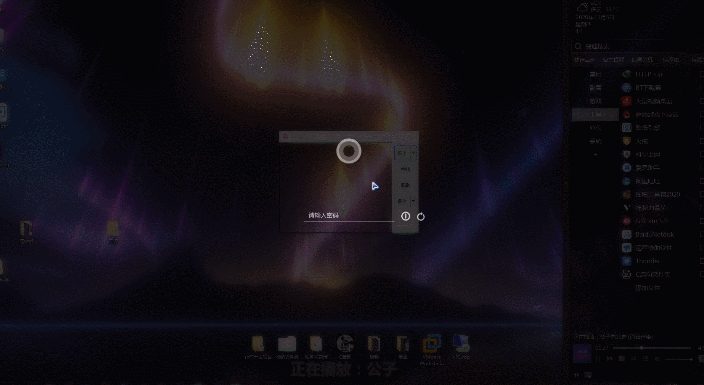Tick the checkbox on the Thunder row
This screenshot has height=385, width=704.
click(x=702, y=261)
